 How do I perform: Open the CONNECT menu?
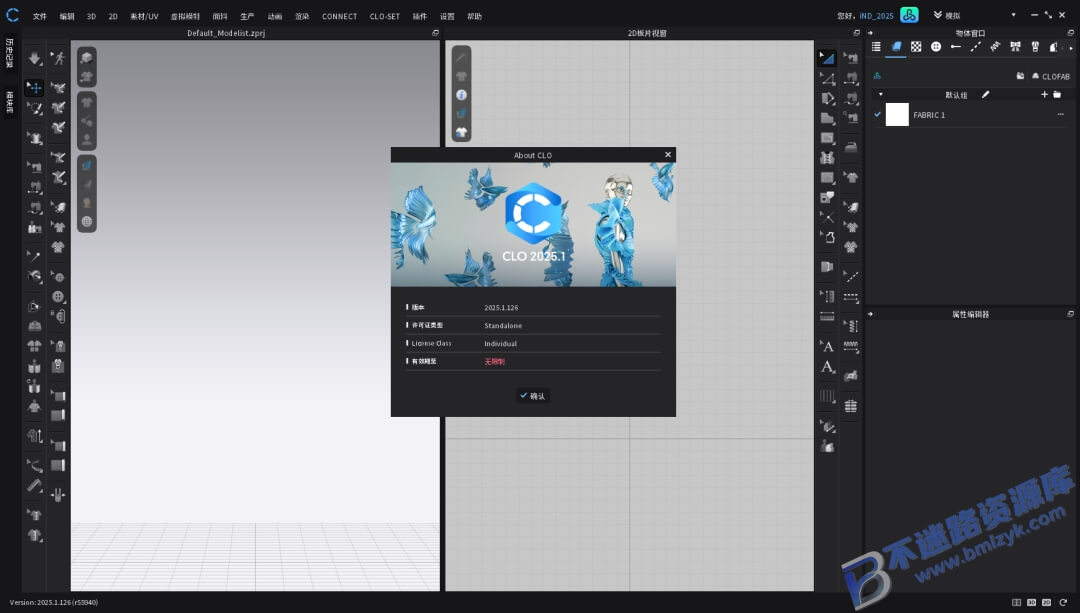340,16
